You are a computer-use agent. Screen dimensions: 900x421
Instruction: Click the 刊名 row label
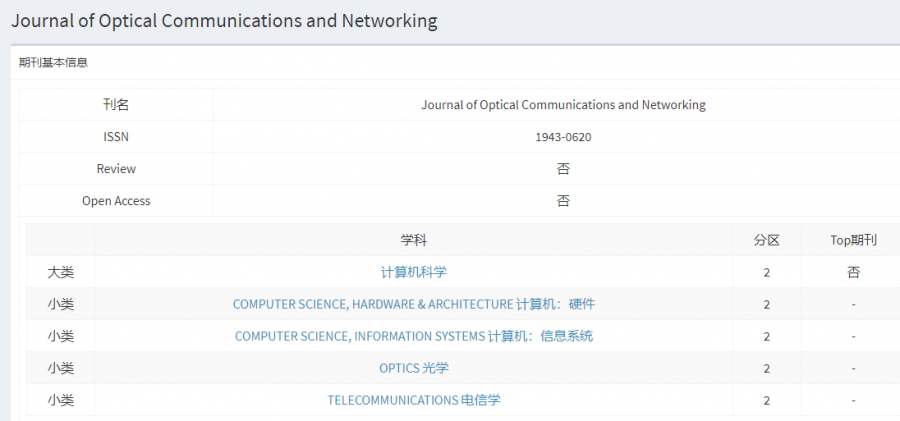click(x=116, y=105)
